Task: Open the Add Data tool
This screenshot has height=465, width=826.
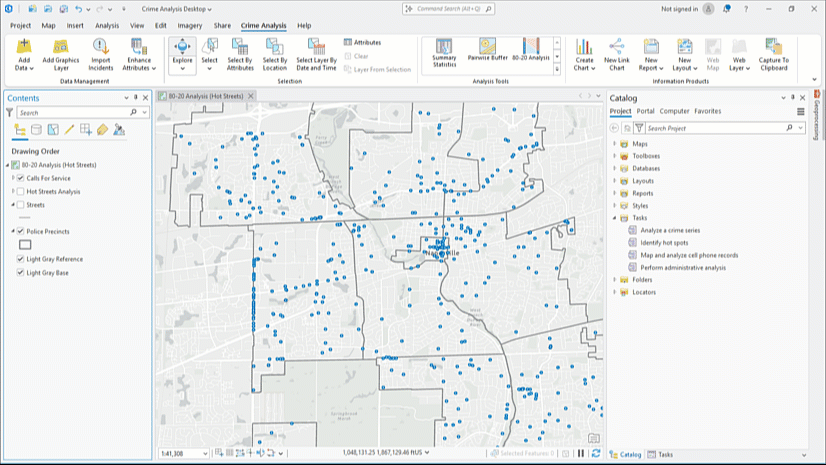Action: pyautogui.click(x=24, y=55)
